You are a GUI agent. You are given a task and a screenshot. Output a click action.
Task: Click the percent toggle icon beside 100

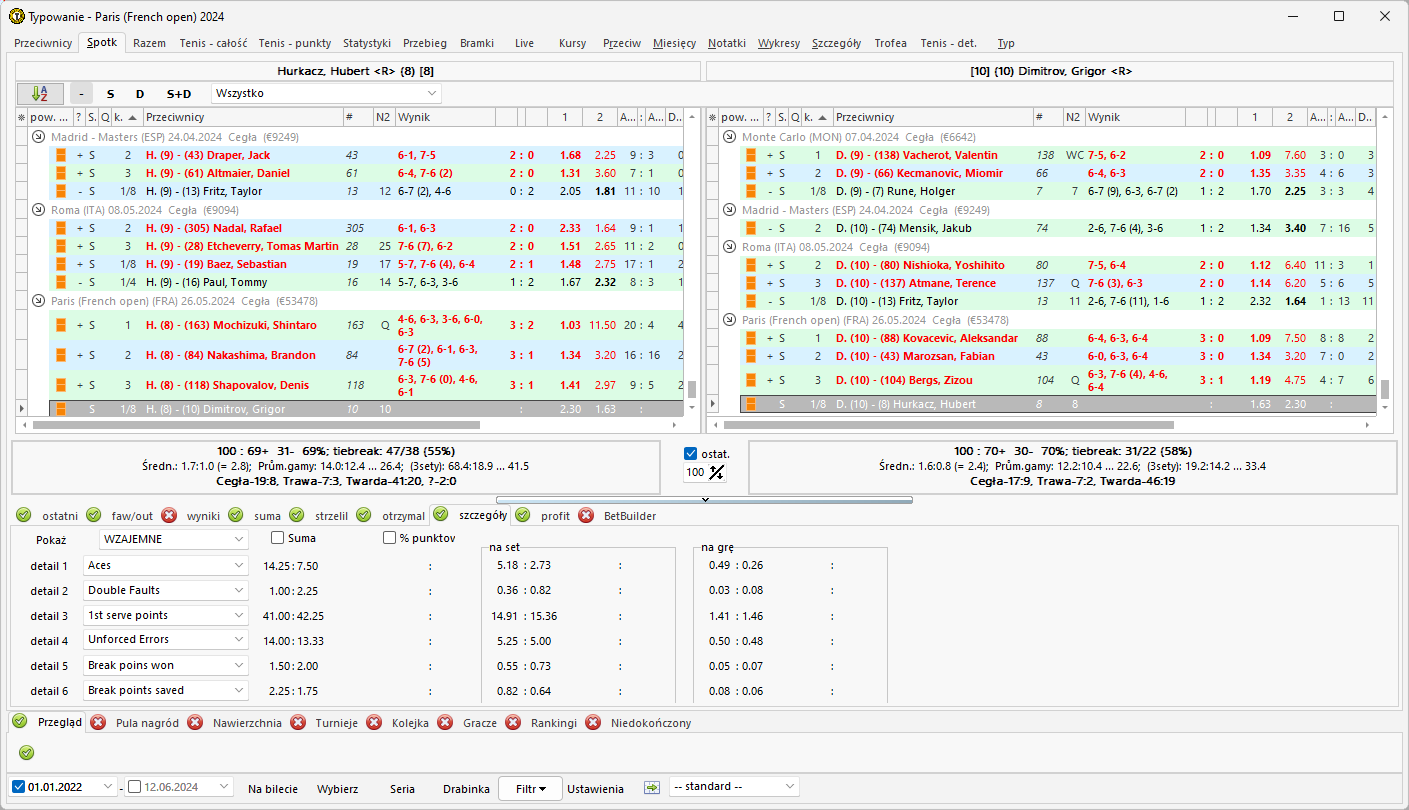pos(716,472)
